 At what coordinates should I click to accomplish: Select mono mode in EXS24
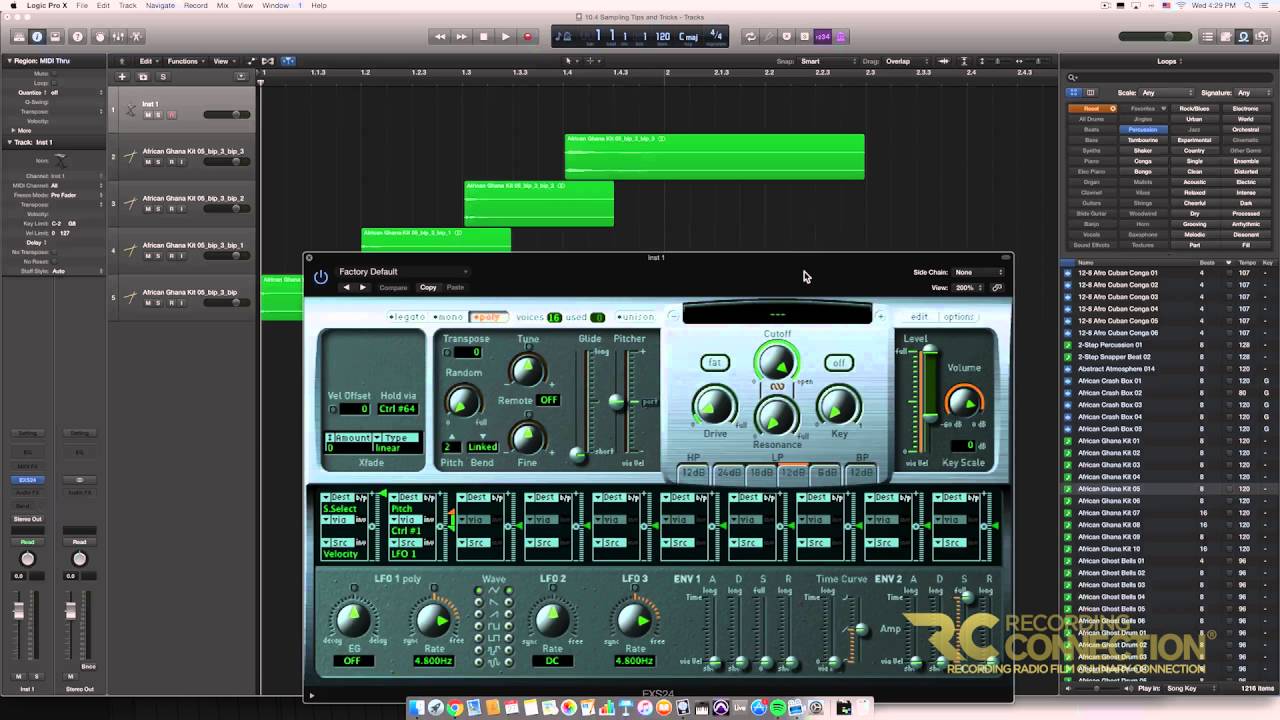pyautogui.click(x=448, y=317)
